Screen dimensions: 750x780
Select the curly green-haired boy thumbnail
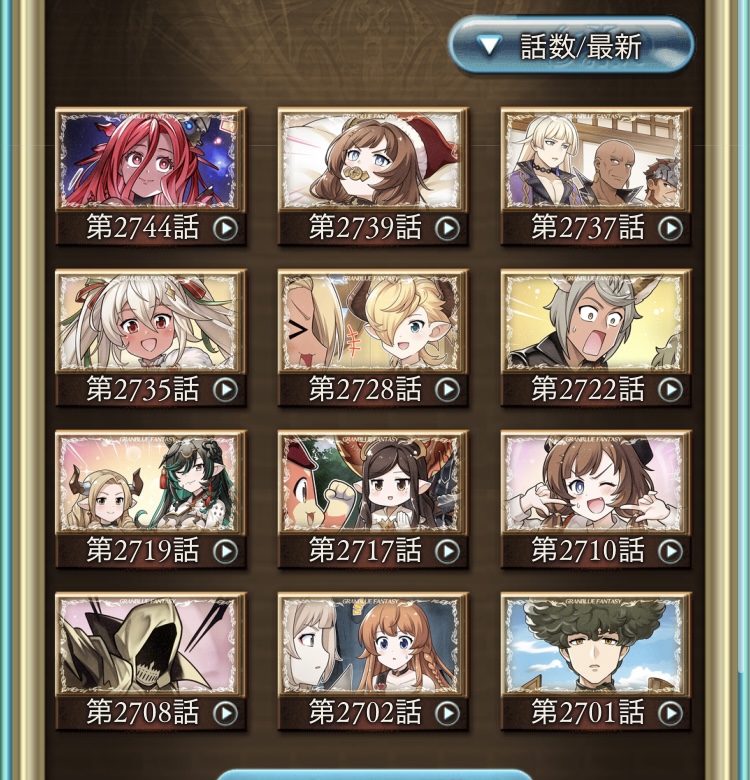click(x=595, y=644)
